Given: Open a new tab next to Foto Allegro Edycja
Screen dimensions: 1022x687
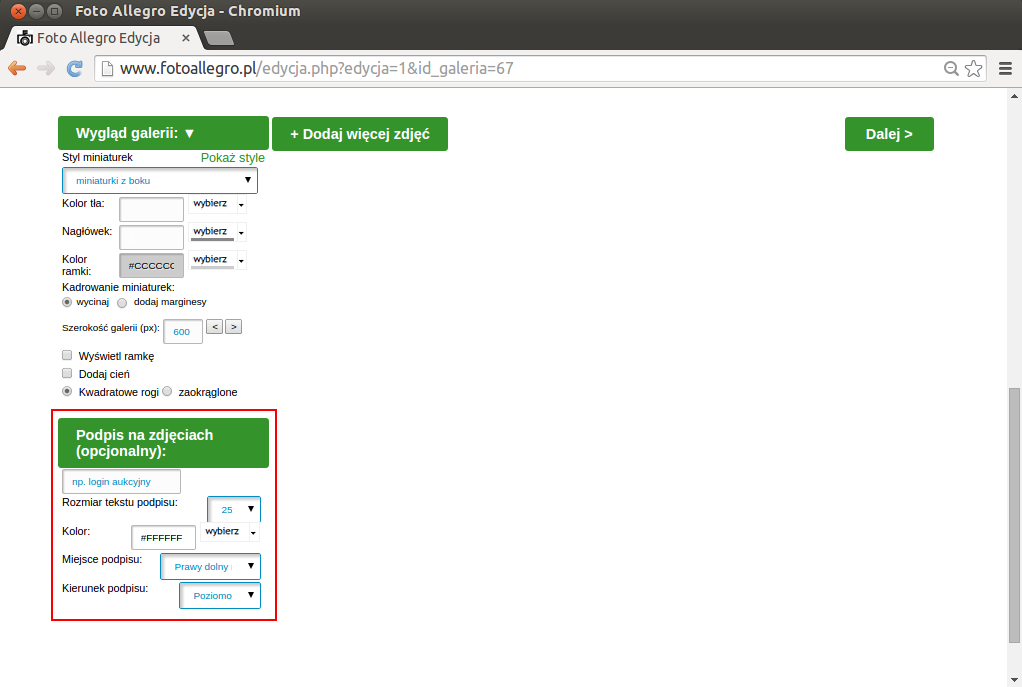Looking at the screenshot, I should (x=219, y=38).
